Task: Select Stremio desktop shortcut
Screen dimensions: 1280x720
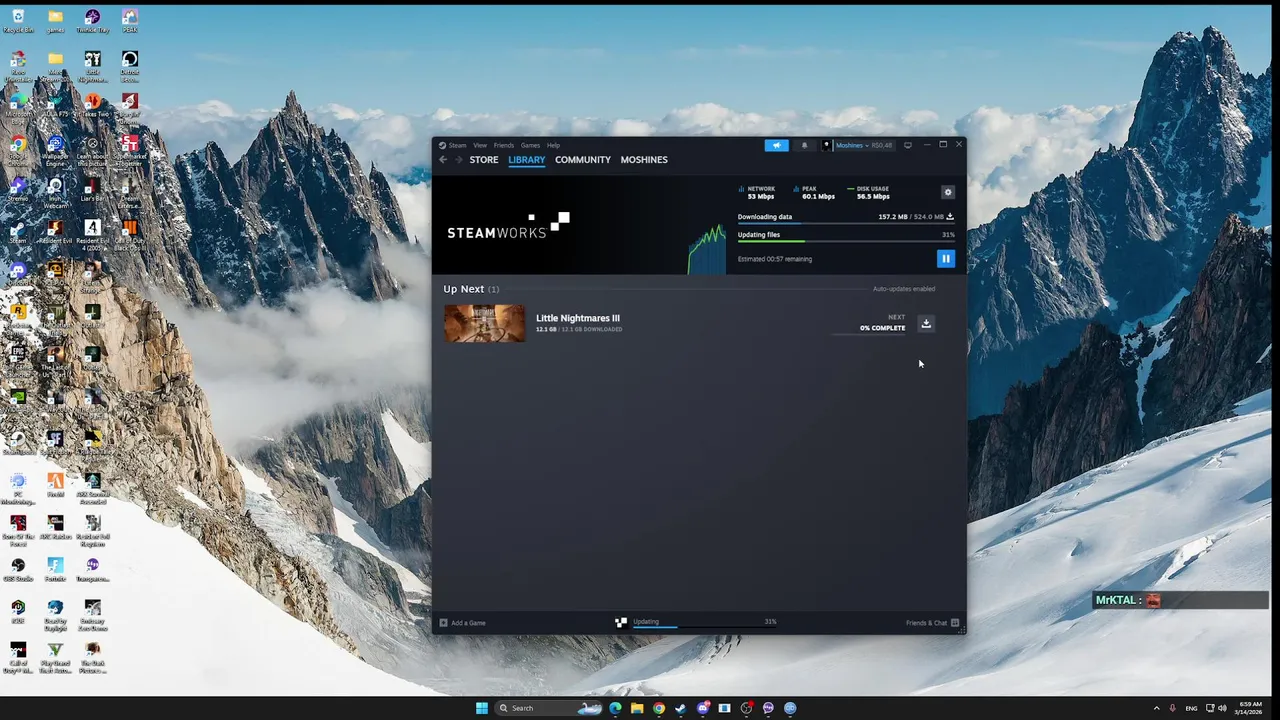Action: 18,190
